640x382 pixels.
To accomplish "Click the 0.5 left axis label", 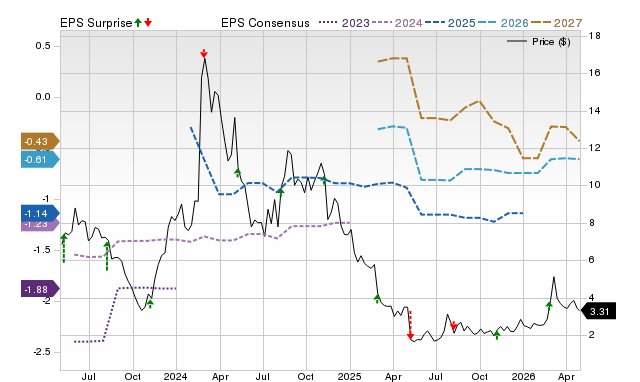I will click(x=43, y=46).
